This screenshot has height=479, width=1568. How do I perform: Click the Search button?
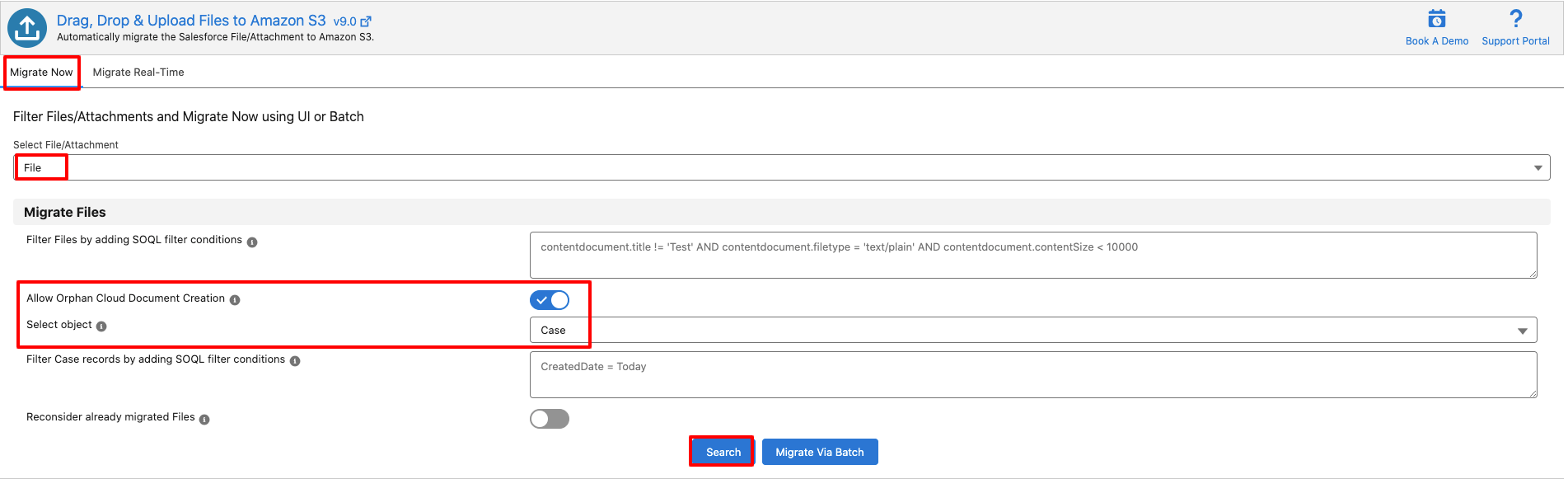coord(723,452)
